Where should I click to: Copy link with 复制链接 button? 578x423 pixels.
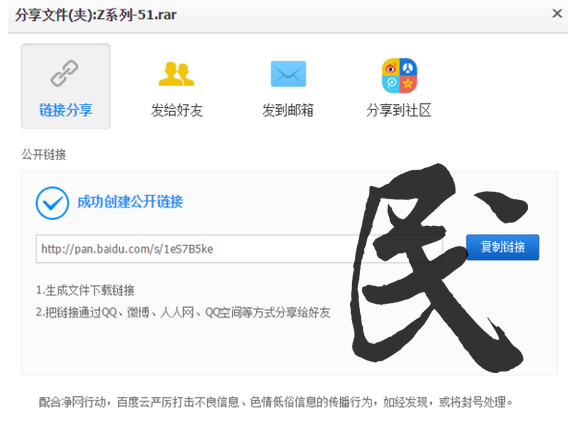(x=502, y=247)
